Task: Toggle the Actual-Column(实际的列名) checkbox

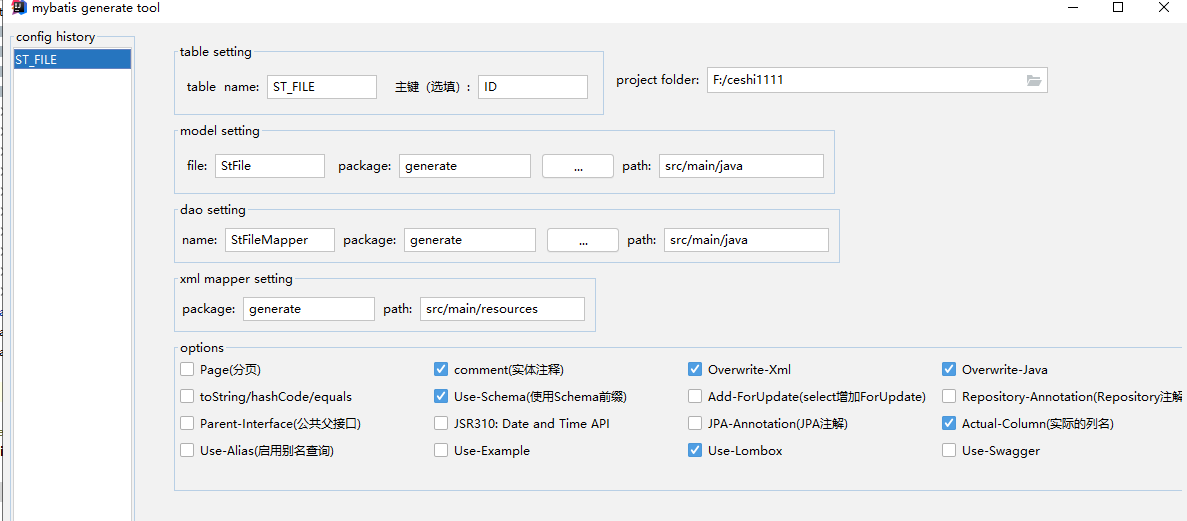Action: (x=949, y=424)
